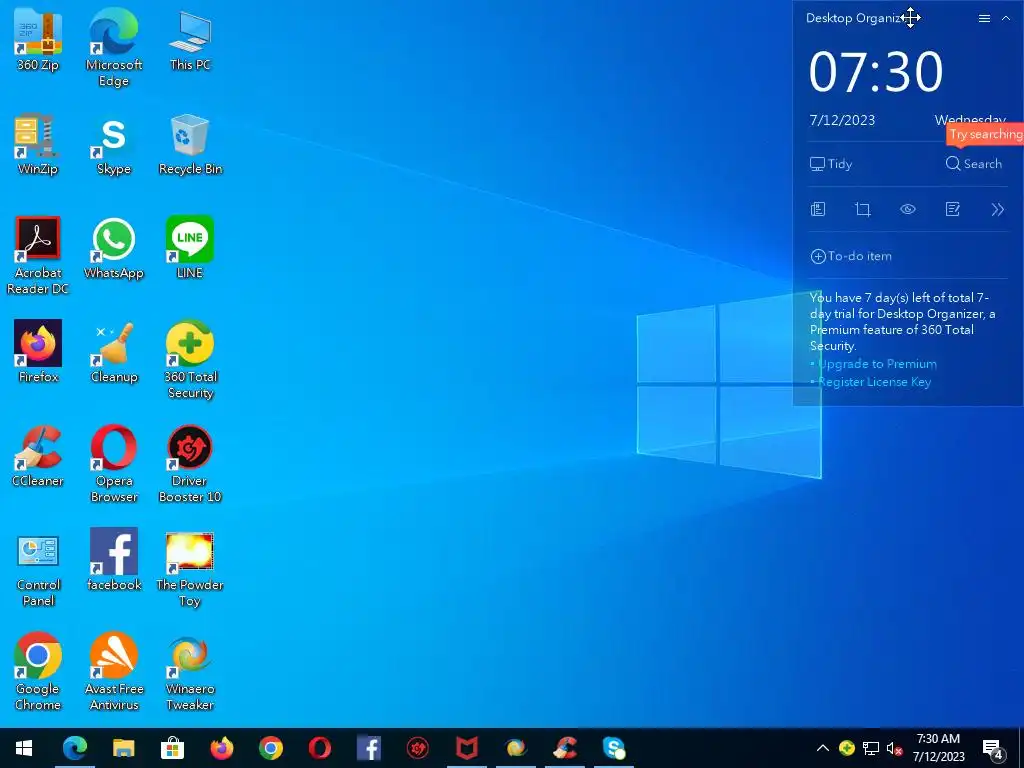1024x768 pixels.
Task: Select the facebook desktop shortcut
Action: (x=114, y=560)
